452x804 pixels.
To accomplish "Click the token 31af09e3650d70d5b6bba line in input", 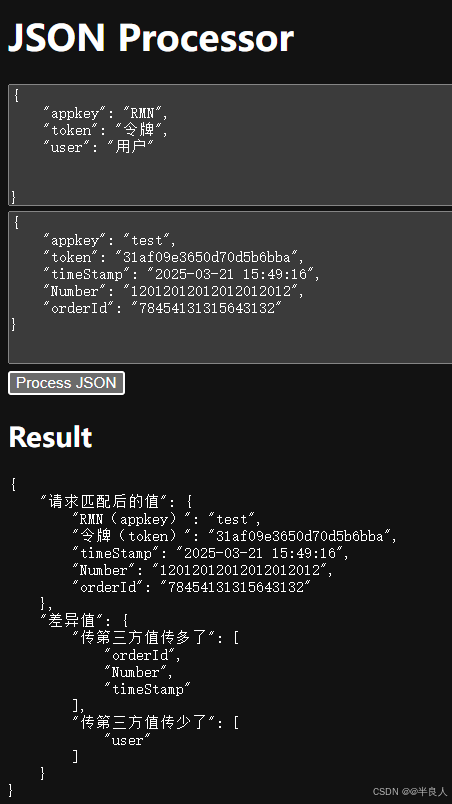I will 174,257.
